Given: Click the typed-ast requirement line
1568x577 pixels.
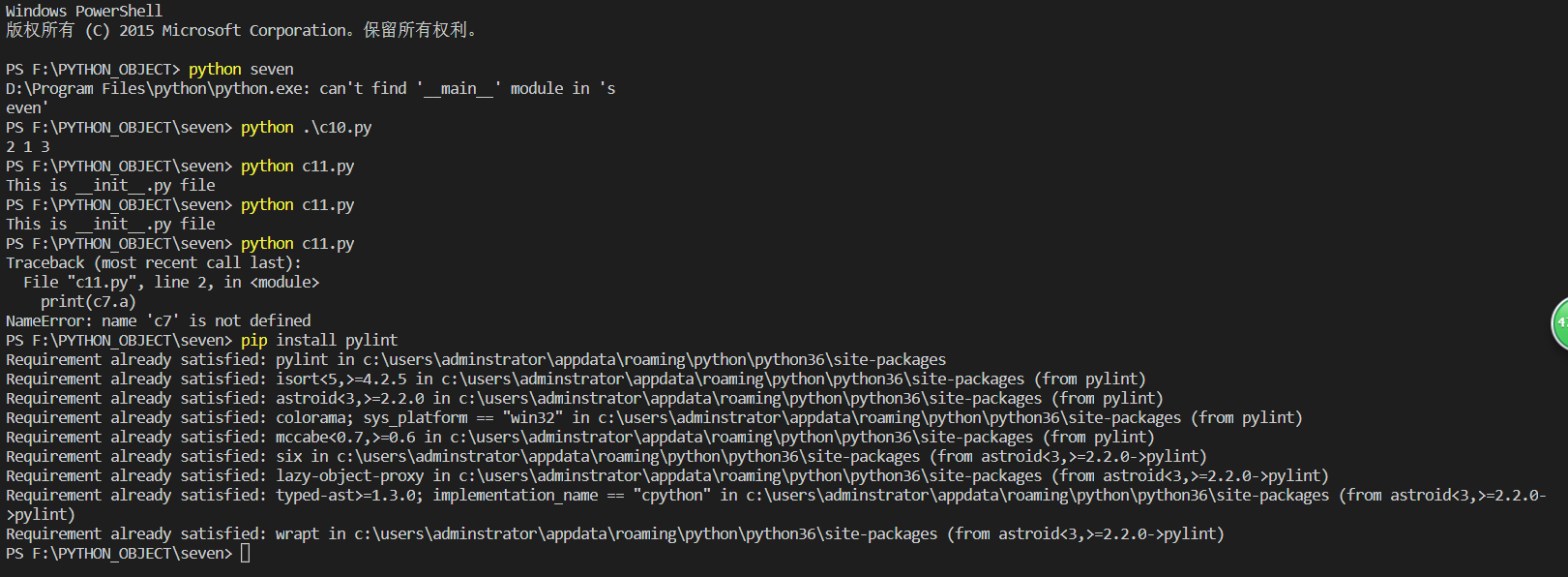Looking at the screenshot, I should pos(774,495).
